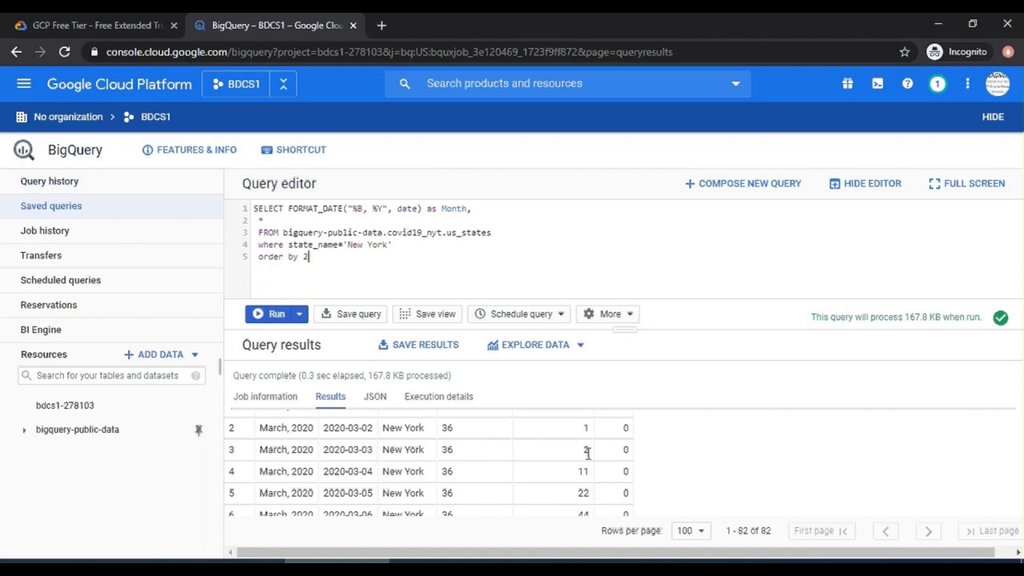
Task: Click the user account avatar
Action: tap(997, 84)
